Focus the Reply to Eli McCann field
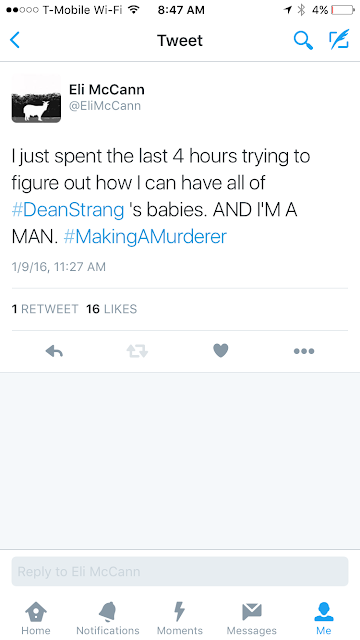Viewport: 360px width, 640px height. (x=180, y=571)
